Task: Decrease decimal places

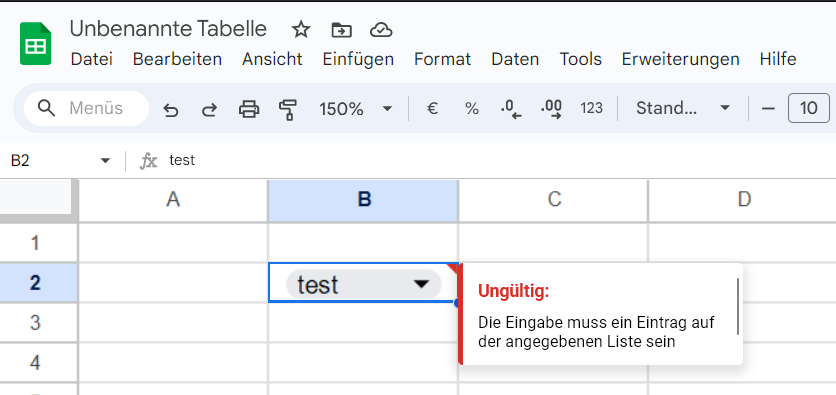Action: click(x=511, y=109)
